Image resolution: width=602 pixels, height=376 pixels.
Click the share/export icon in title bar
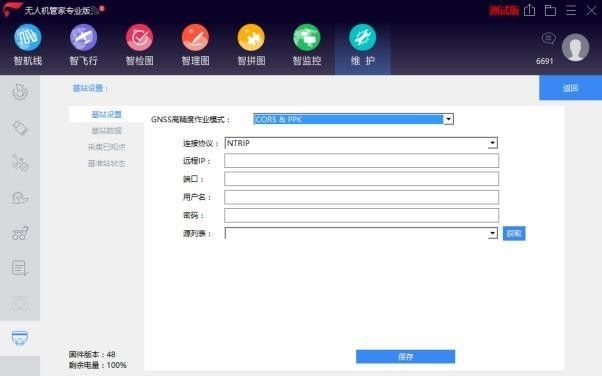(x=529, y=10)
